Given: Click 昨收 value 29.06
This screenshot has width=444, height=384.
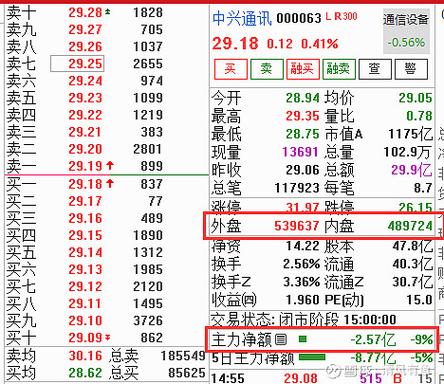Looking at the screenshot, I should [x=303, y=170].
